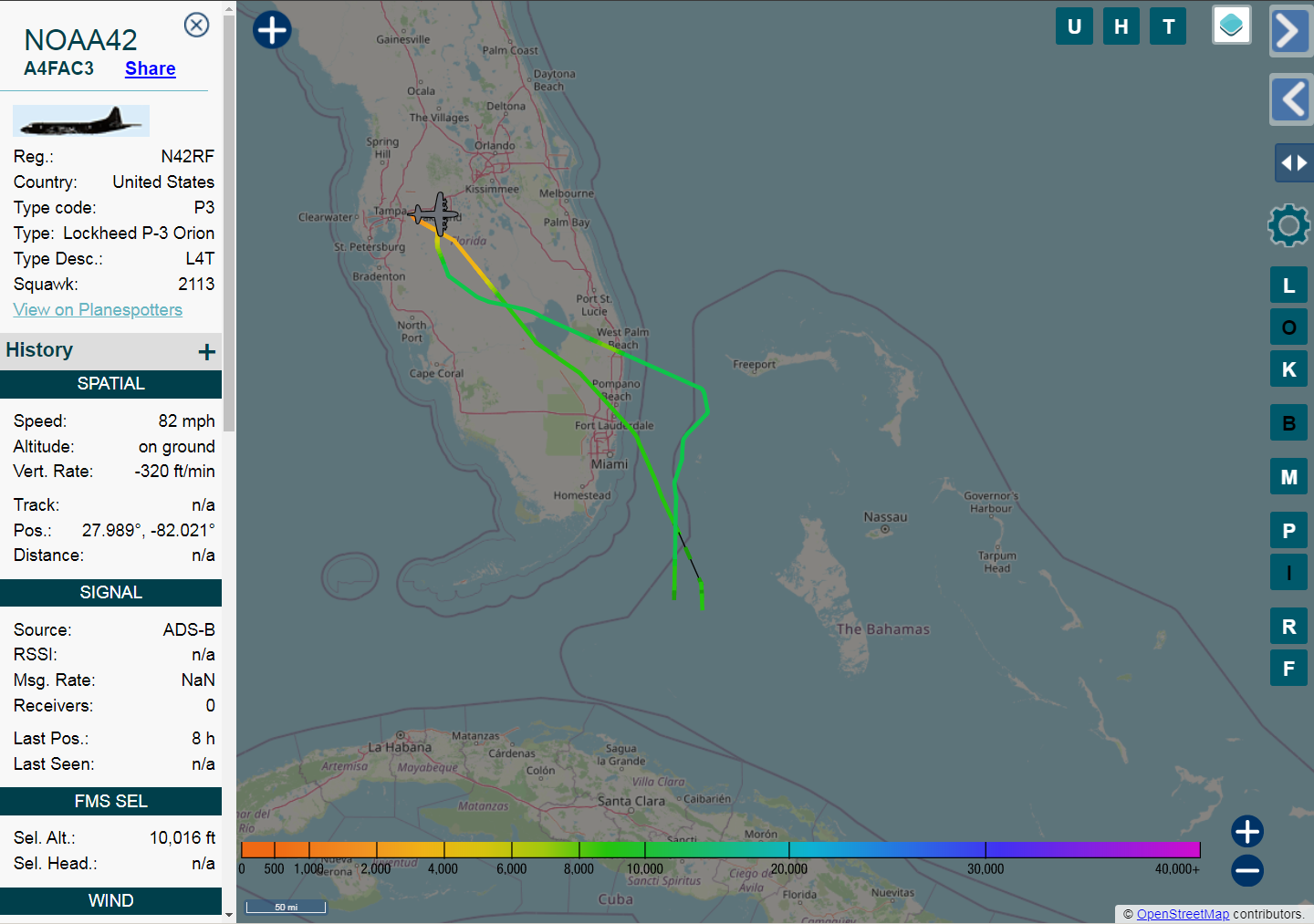Viewport: 1314px width, 924px height.
Task: Toggle the T map button
Action: click(1168, 26)
